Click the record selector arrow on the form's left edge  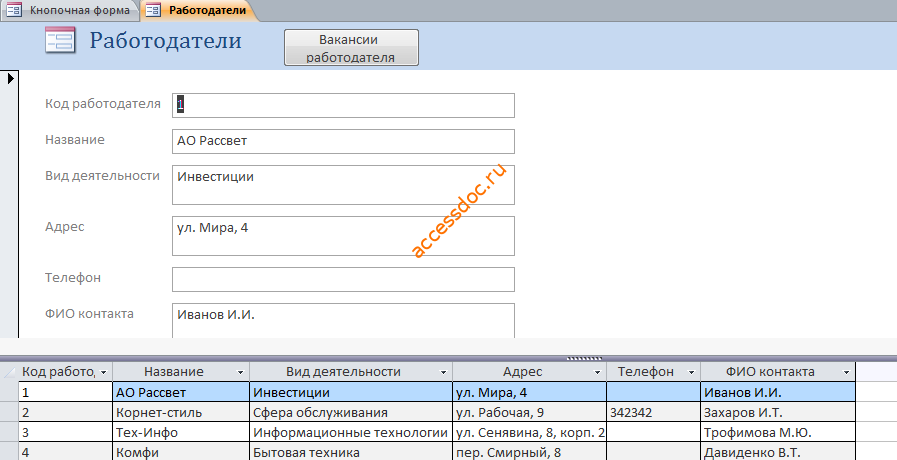coord(10,78)
